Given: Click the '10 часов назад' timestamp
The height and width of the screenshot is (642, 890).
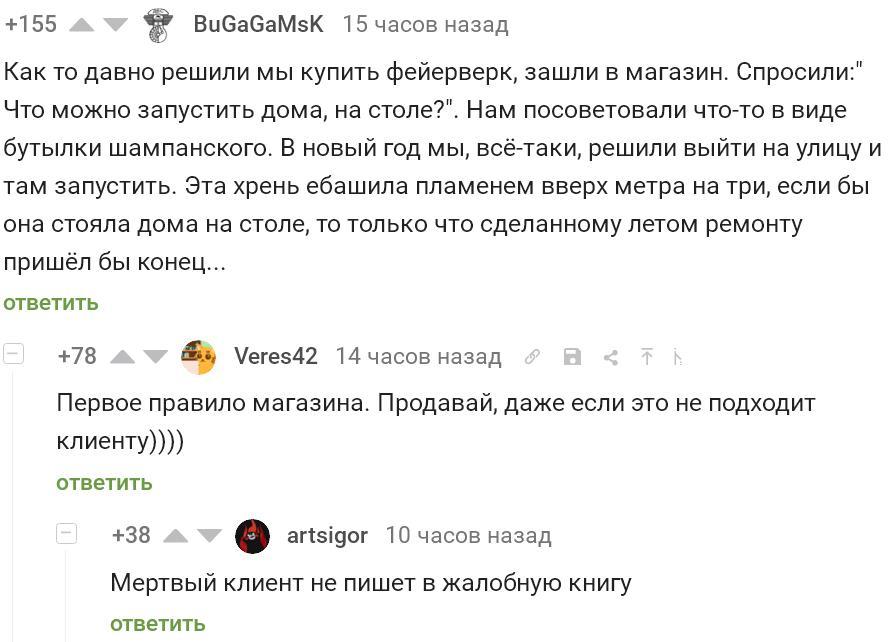Looking at the screenshot, I should (468, 536).
